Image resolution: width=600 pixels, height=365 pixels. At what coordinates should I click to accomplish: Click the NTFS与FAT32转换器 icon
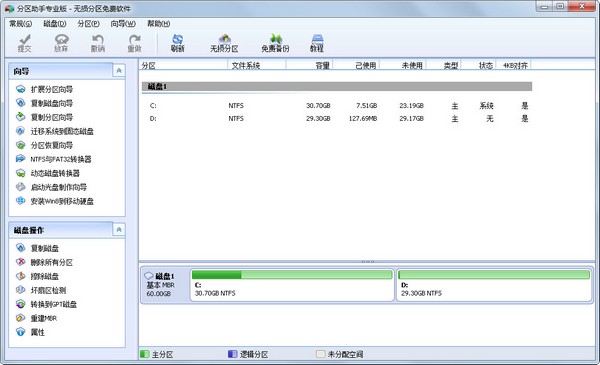coord(21,159)
